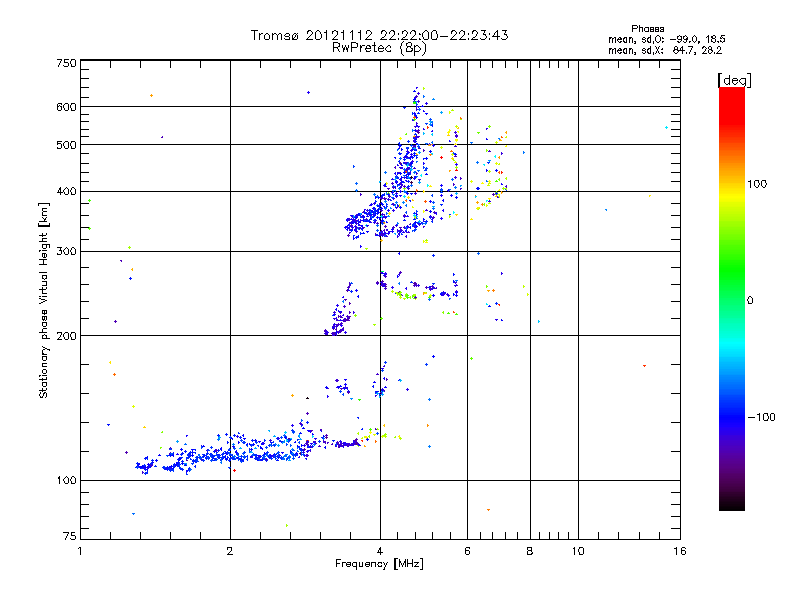This screenshot has height=600, width=800.
Task: Click the colorbar tick label '100'
Action: (757, 184)
